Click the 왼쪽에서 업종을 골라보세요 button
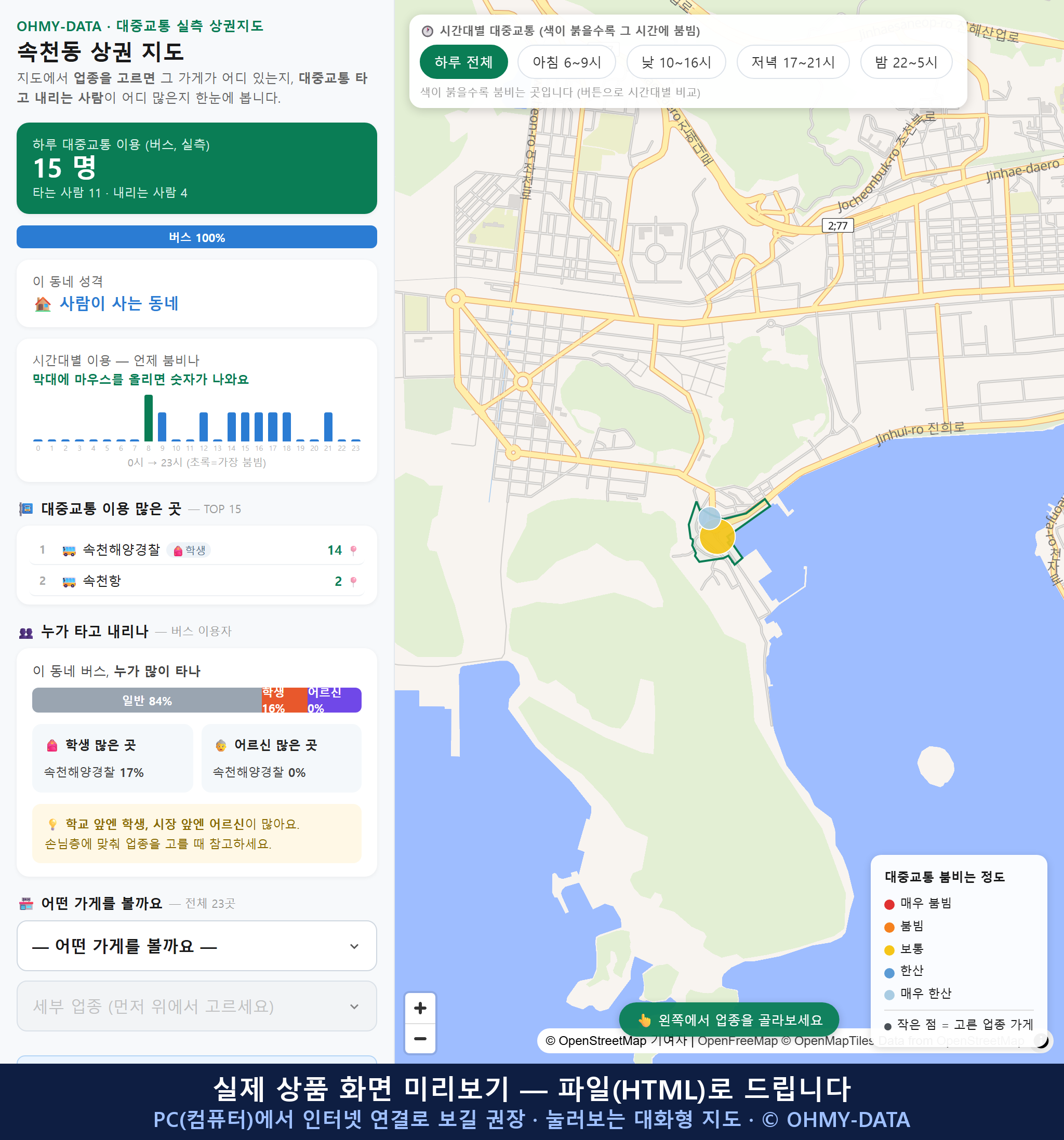The image size is (1064, 1140). click(729, 1020)
